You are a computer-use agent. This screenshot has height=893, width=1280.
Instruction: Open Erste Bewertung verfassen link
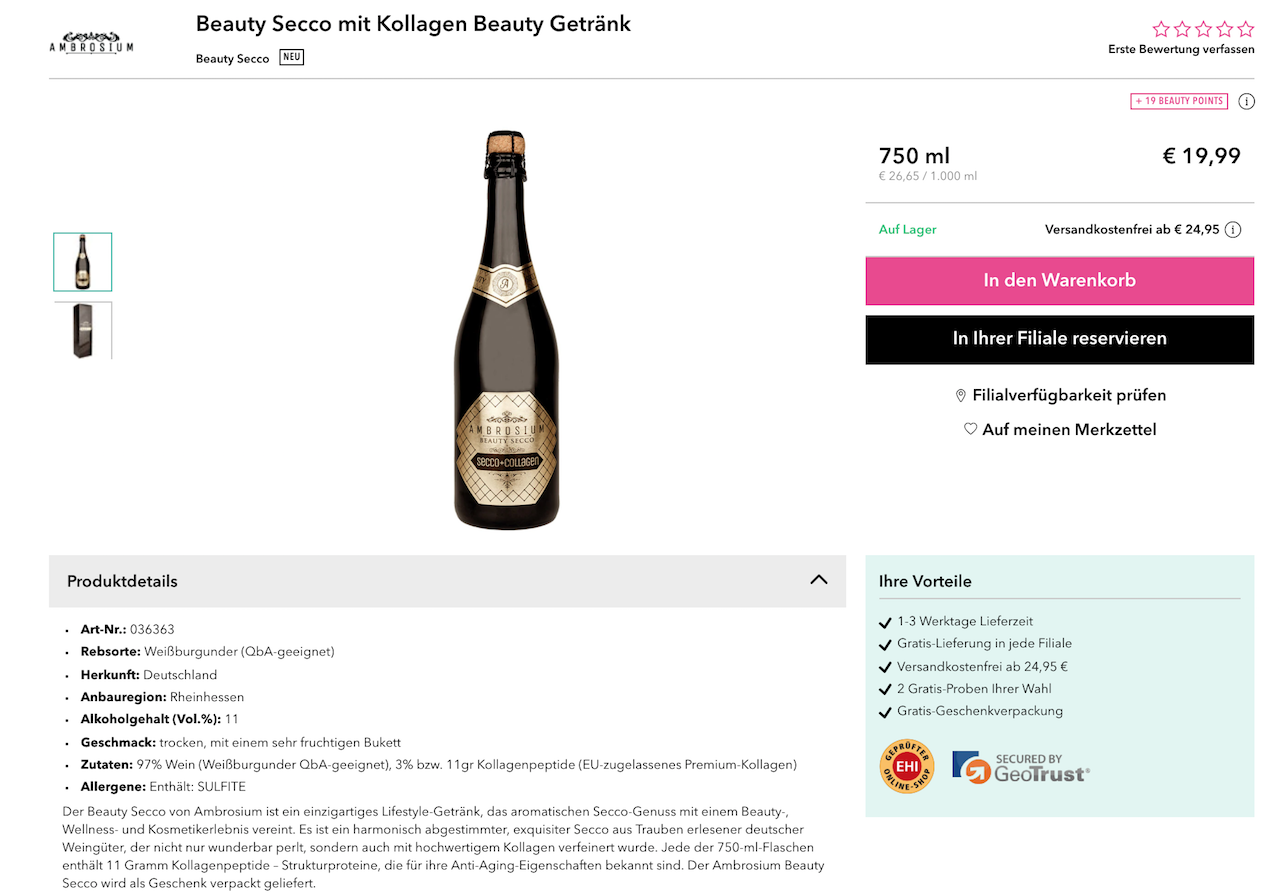tap(1181, 49)
